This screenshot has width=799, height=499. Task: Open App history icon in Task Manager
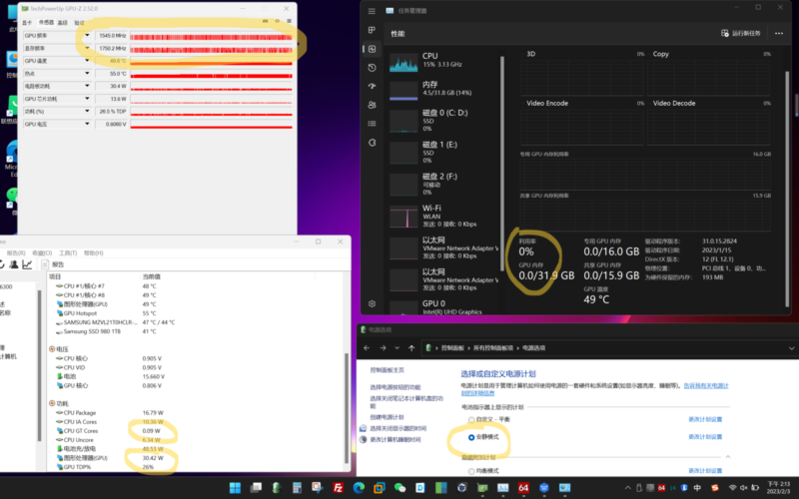click(372, 67)
